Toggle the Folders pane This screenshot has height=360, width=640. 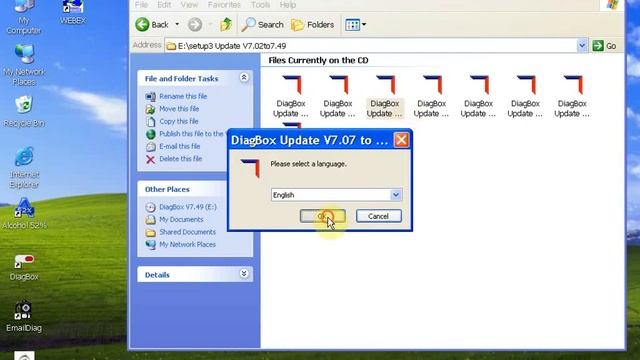tap(312, 24)
